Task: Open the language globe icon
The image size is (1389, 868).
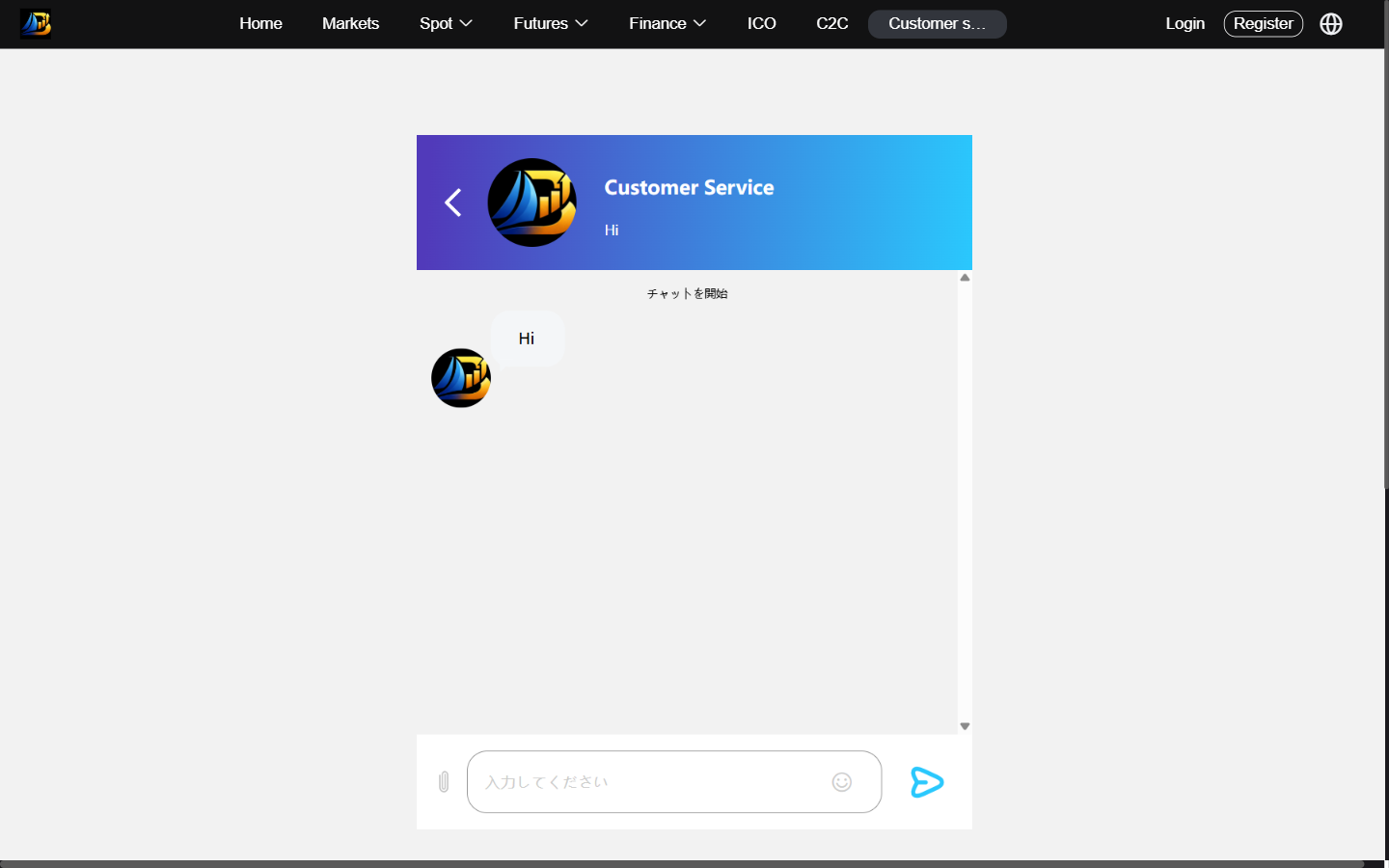Action: click(1331, 23)
